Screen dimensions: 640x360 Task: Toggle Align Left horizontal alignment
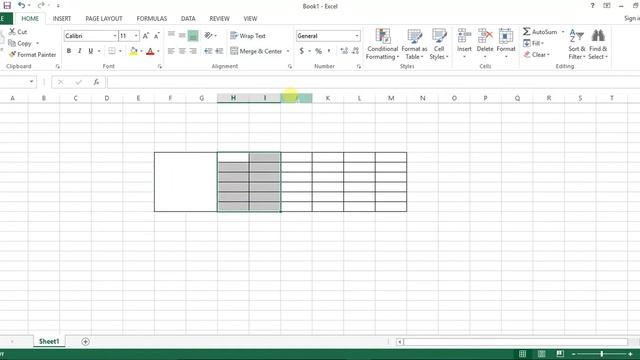pyautogui.click(x=171, y=51)
